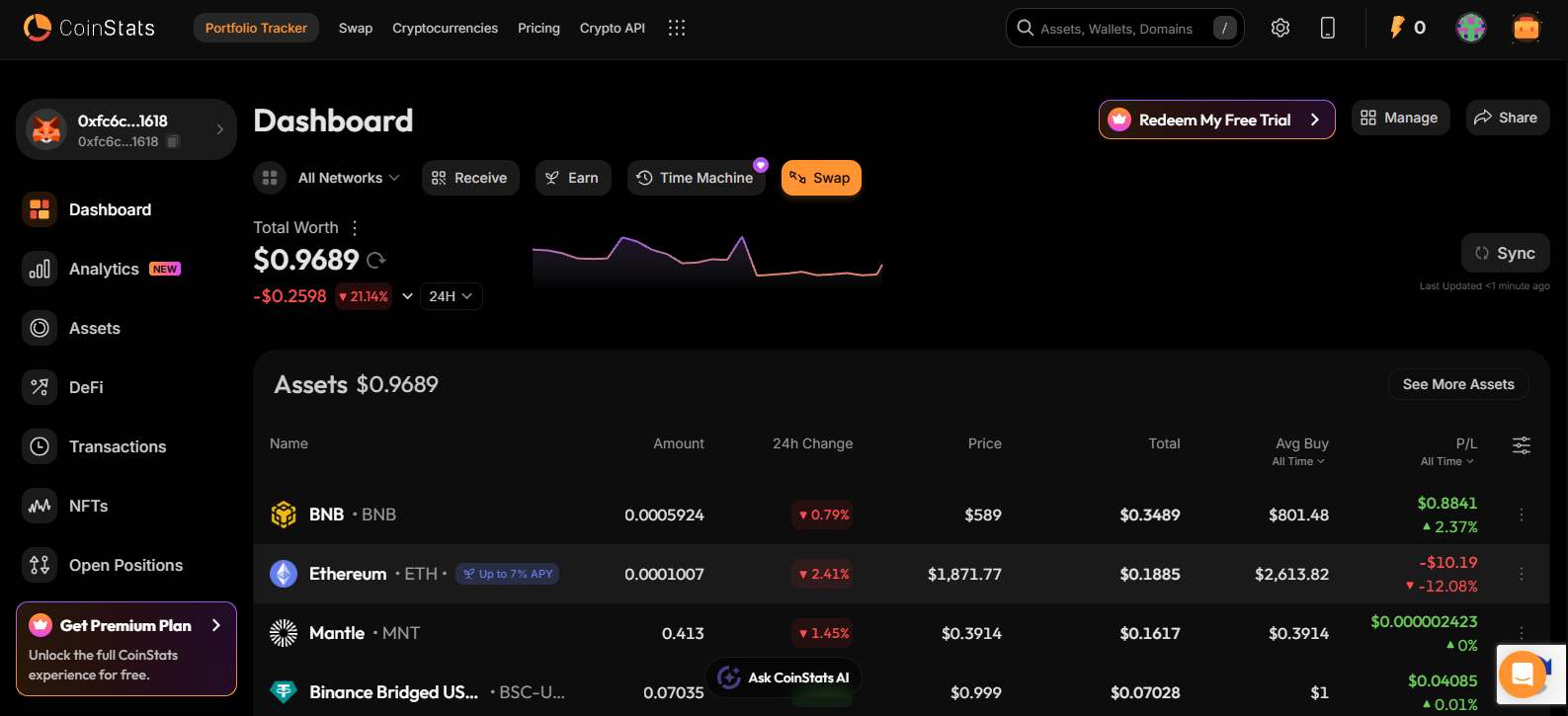Image resolution: width=1568 pixels, height=716 pixels.
Task: Refresh the Total Worth value
Action: click(x=376, y=261)
